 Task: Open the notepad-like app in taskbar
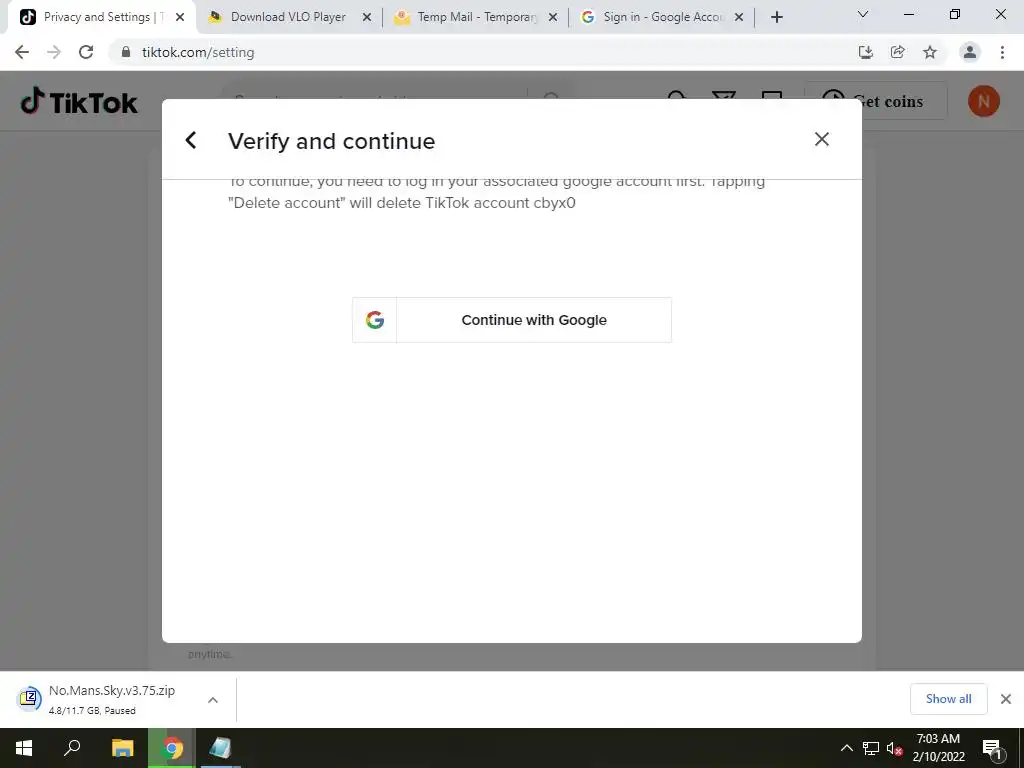point(221,748)
